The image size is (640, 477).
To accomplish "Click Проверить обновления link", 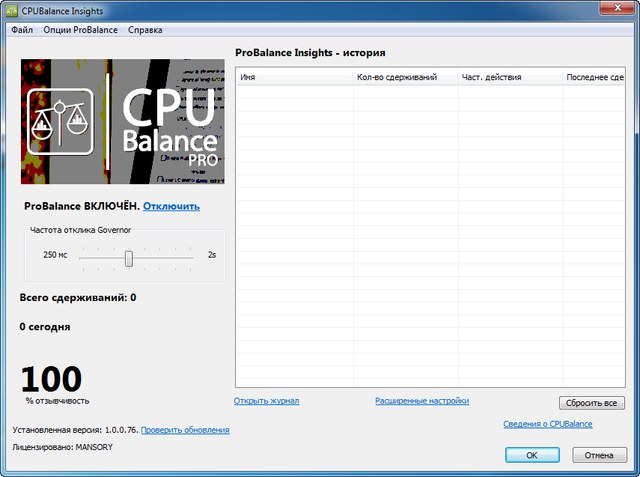I will click(185, 430).
